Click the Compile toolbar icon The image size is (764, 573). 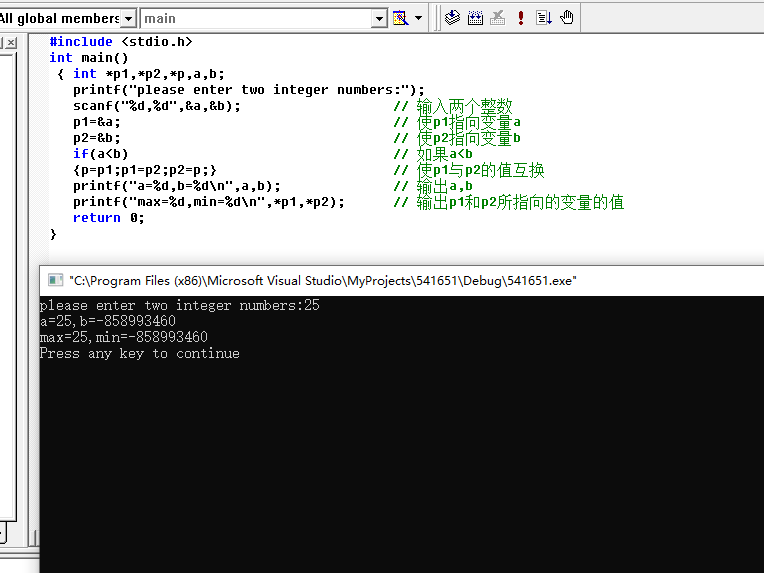pos(452,18)
